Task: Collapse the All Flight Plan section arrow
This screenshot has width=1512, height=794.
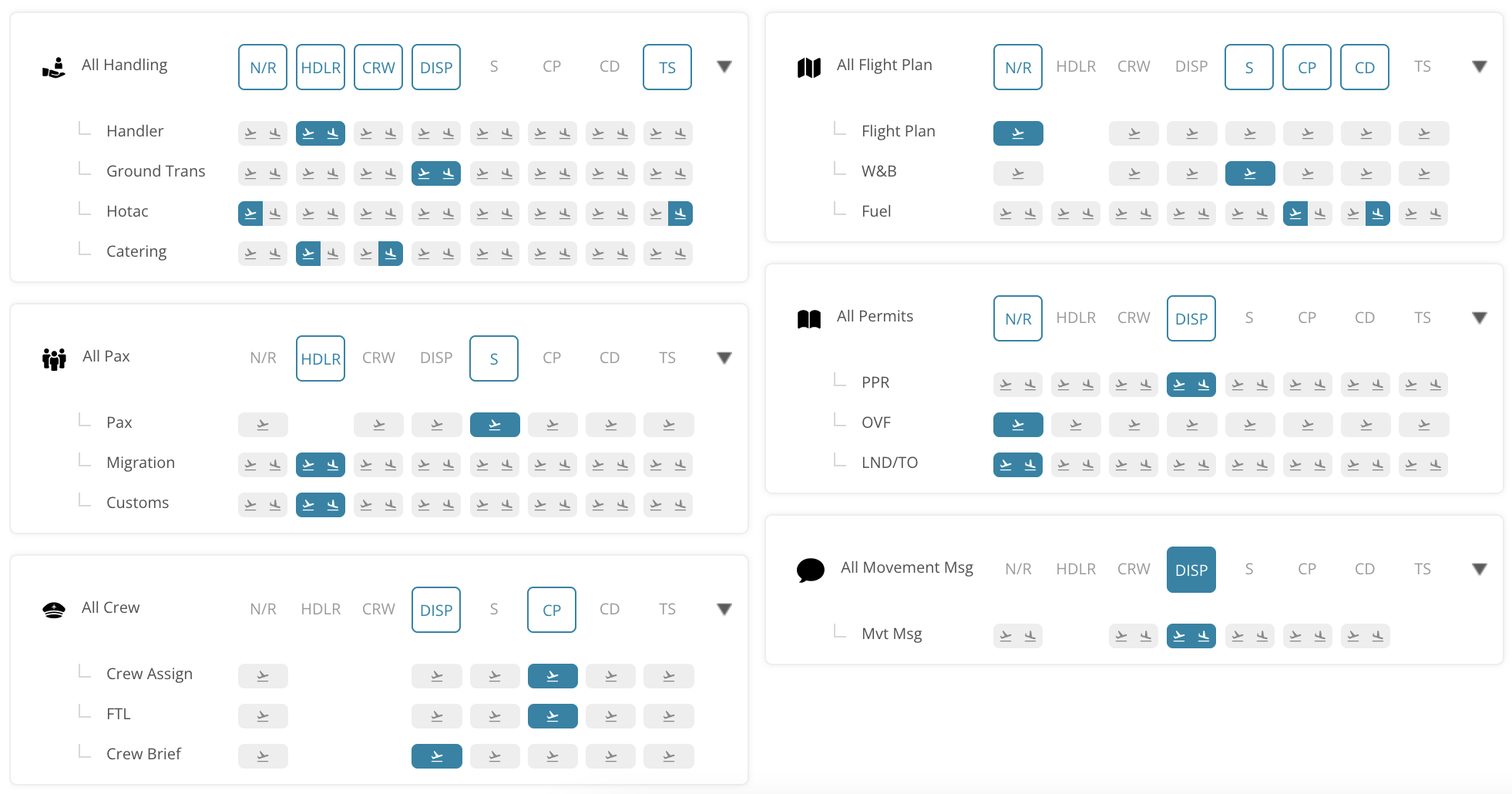Action: point(1480,67)
